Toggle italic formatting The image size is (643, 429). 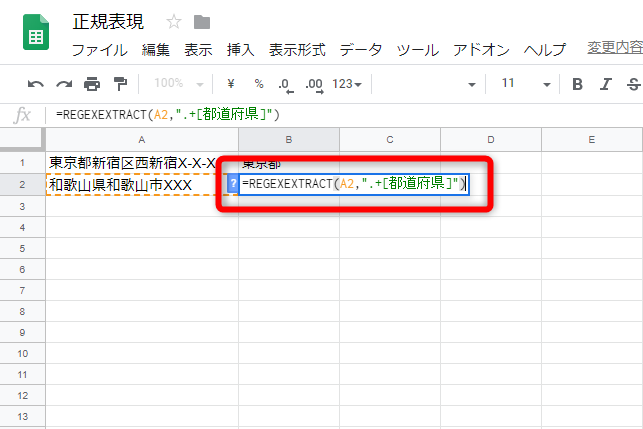pyautogui.click(x=606, y=84)
